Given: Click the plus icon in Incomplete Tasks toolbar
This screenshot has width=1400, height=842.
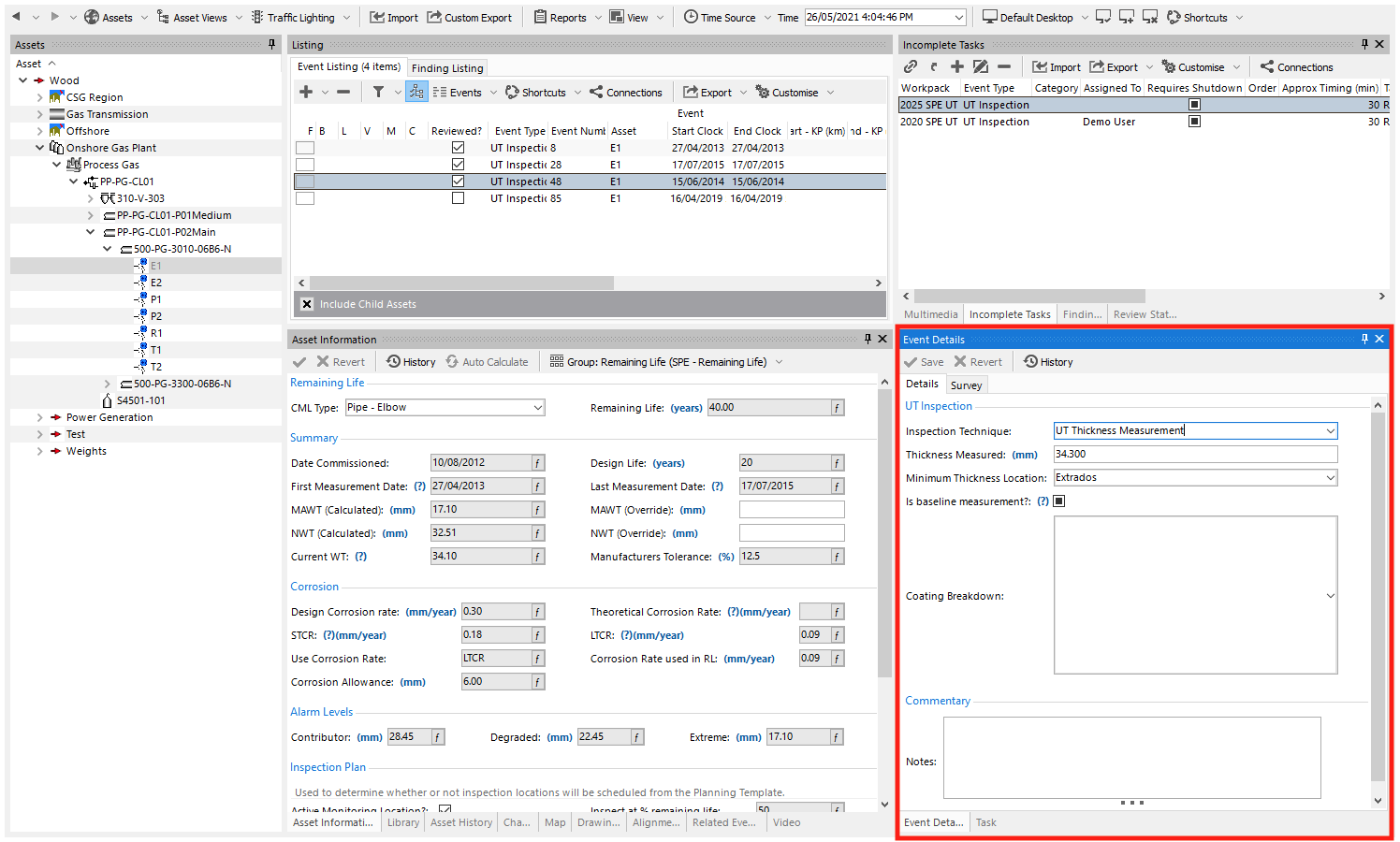Looking at the screenshot, I should (x=956, y=66).
